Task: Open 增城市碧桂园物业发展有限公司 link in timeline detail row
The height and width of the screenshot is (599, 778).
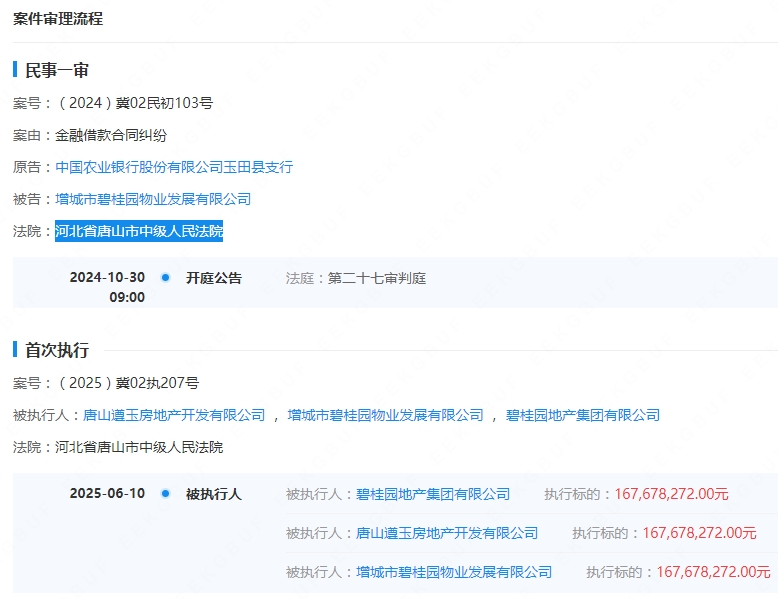Action: pyautogui.click(x=454, y=572)
